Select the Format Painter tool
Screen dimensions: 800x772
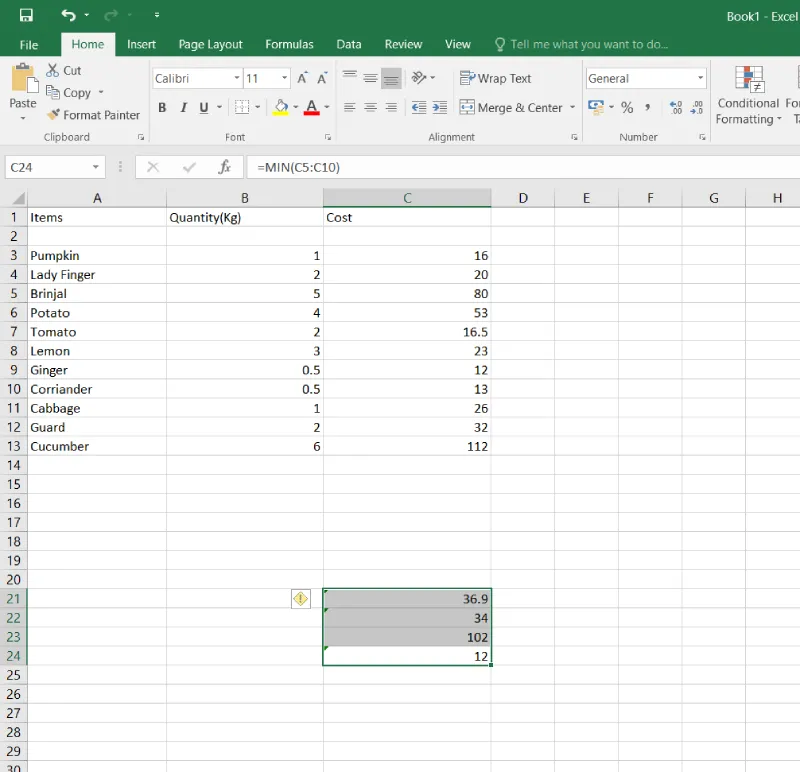click(x=92, y=115)
